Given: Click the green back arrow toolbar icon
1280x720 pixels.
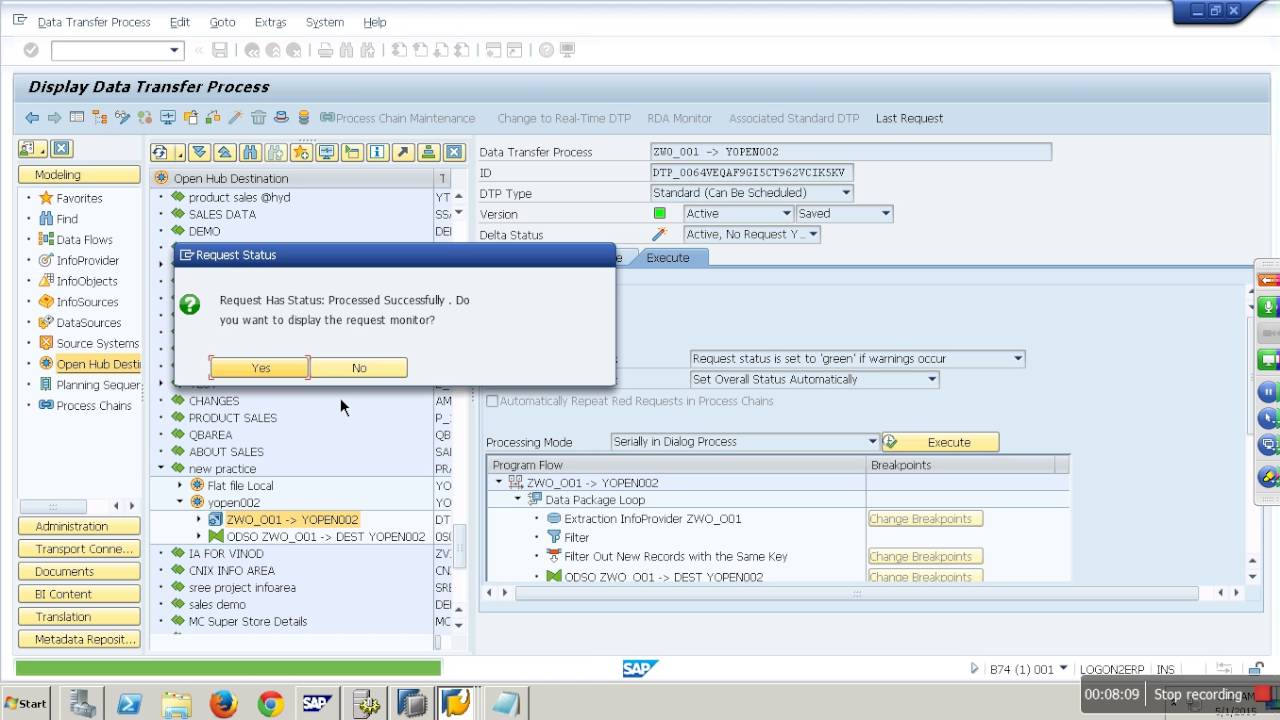Looking at the screenshot, I should [32, 118].
